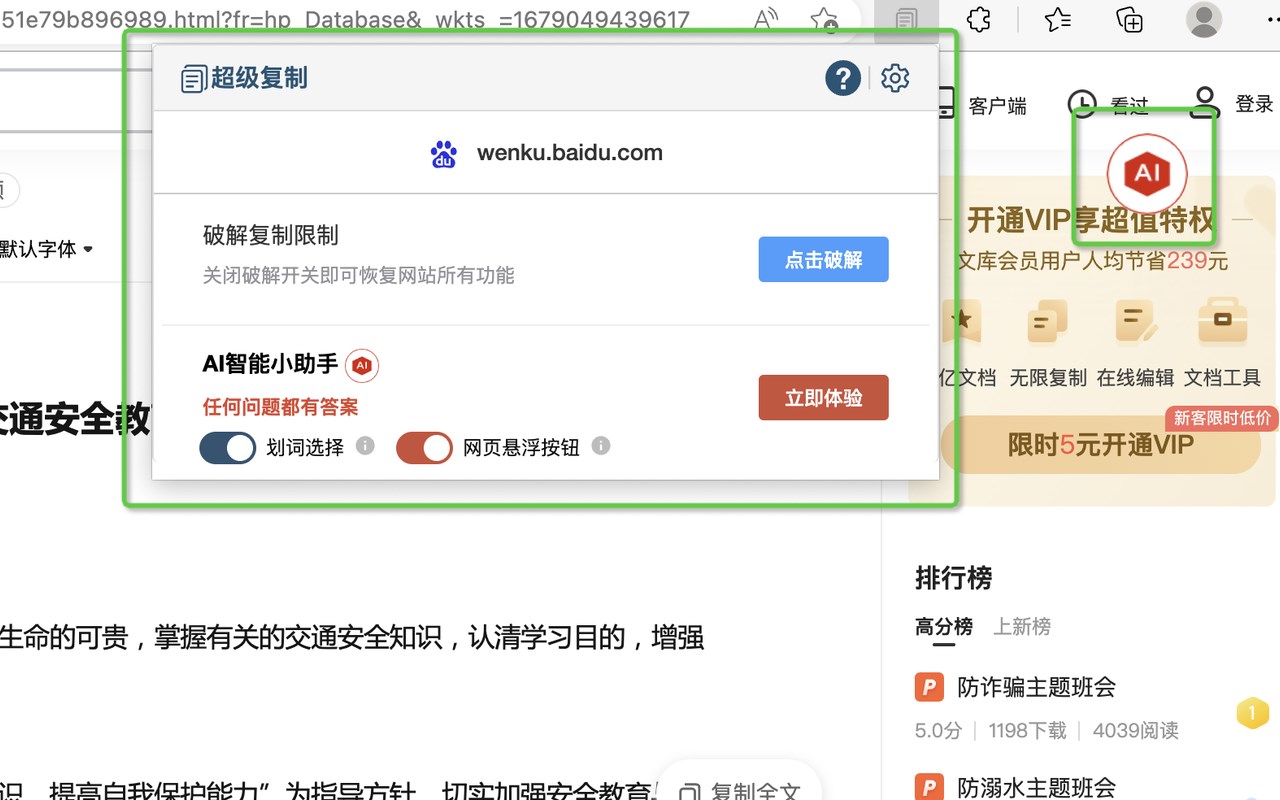Toggle the 网页悬浮按钮 switch
Image resolution: width=1280 pixels, height=800 pixels.
point(424,448)
